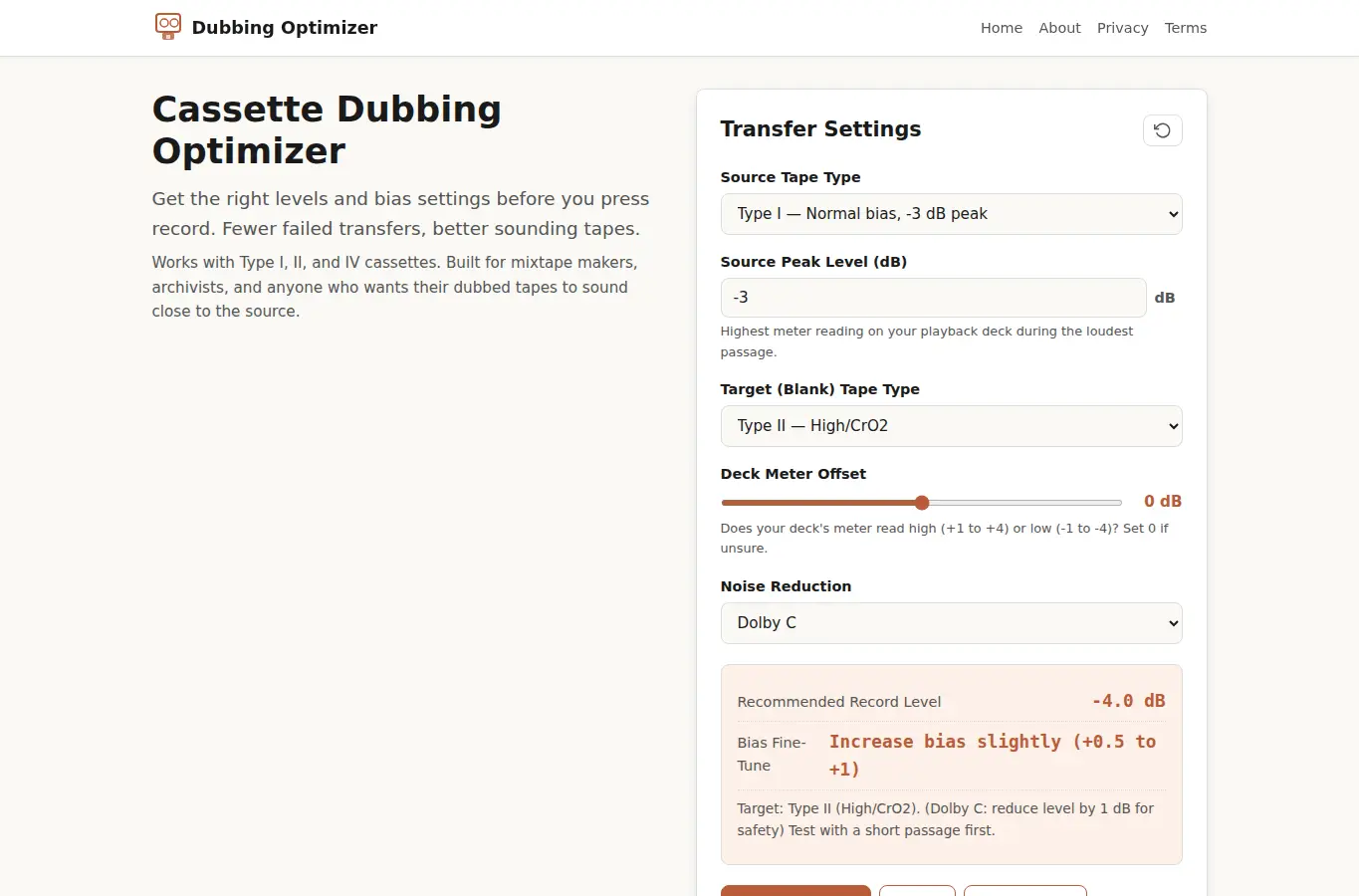Open the Noise Reduction dropdown
Screen dimensions: 1359x896
(x=951, y=623)
